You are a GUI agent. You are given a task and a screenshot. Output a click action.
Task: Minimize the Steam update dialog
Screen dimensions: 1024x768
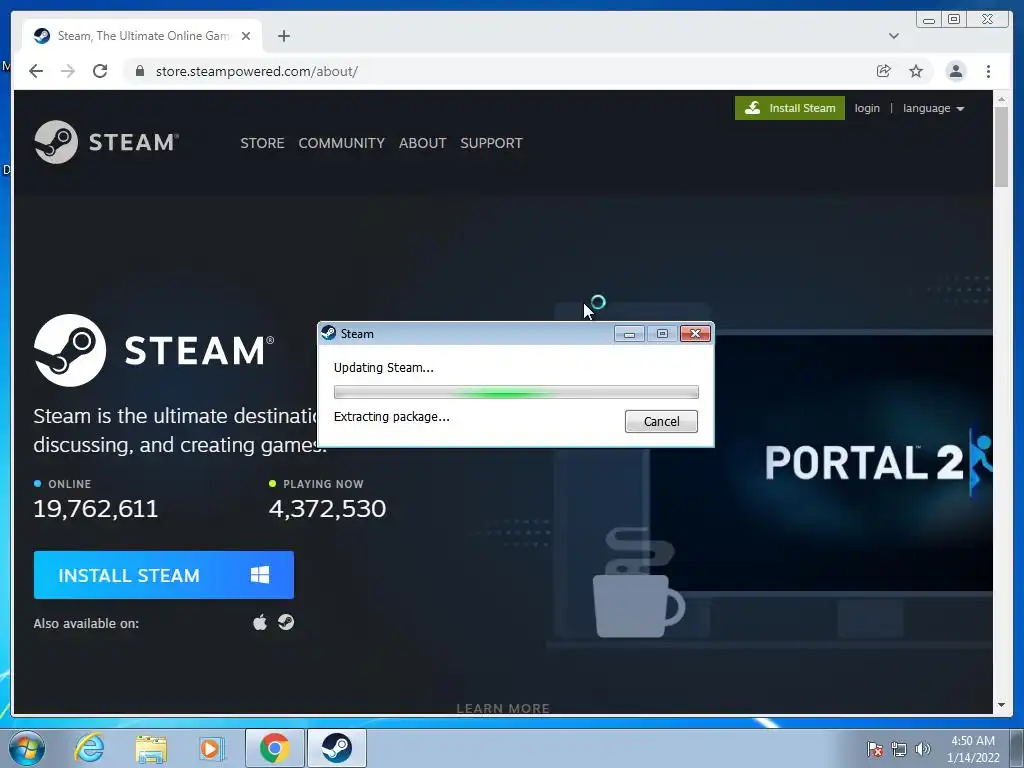tap(629, 334)
